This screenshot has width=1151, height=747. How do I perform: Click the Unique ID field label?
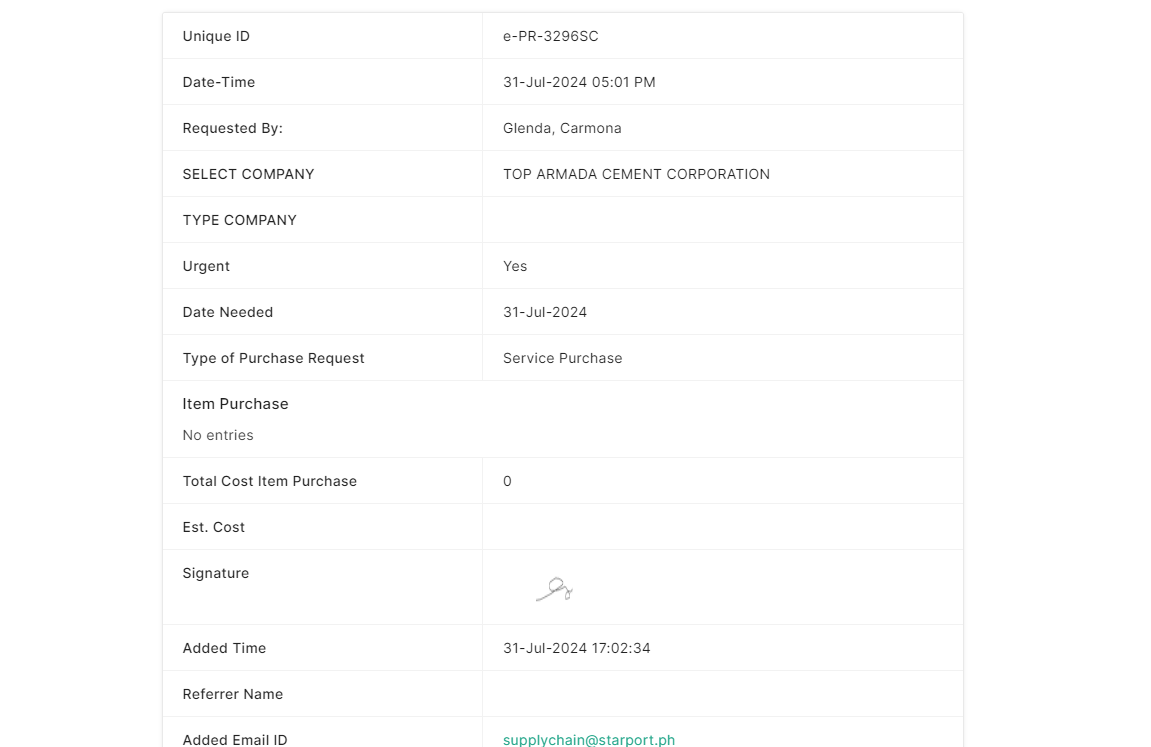tap(216, 36)
